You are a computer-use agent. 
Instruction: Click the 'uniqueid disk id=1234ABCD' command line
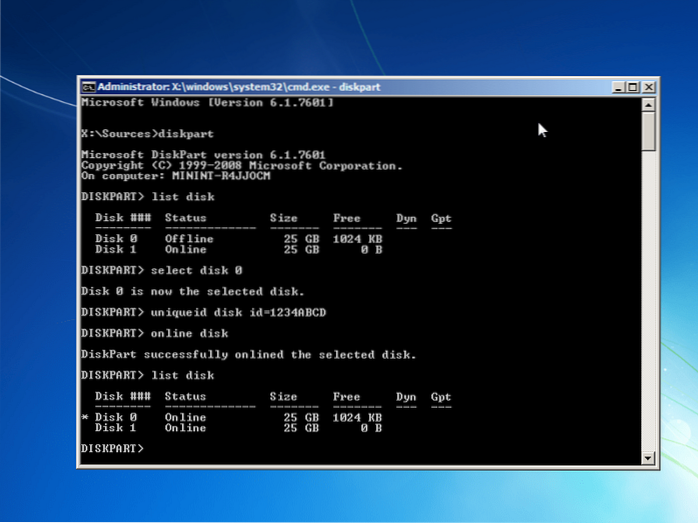tap(203, 312)
